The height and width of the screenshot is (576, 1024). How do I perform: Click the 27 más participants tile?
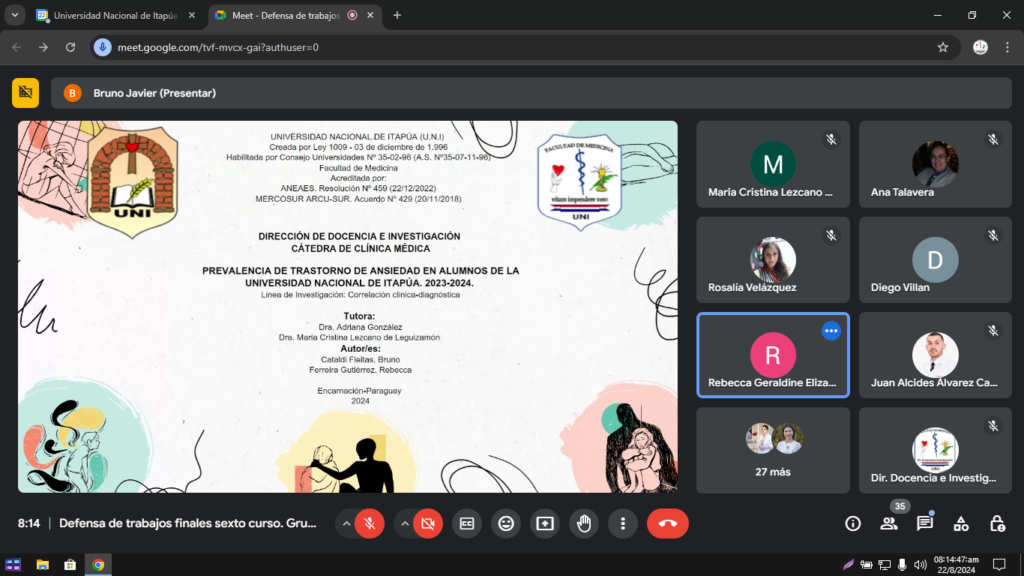click(x=773, y=450)
